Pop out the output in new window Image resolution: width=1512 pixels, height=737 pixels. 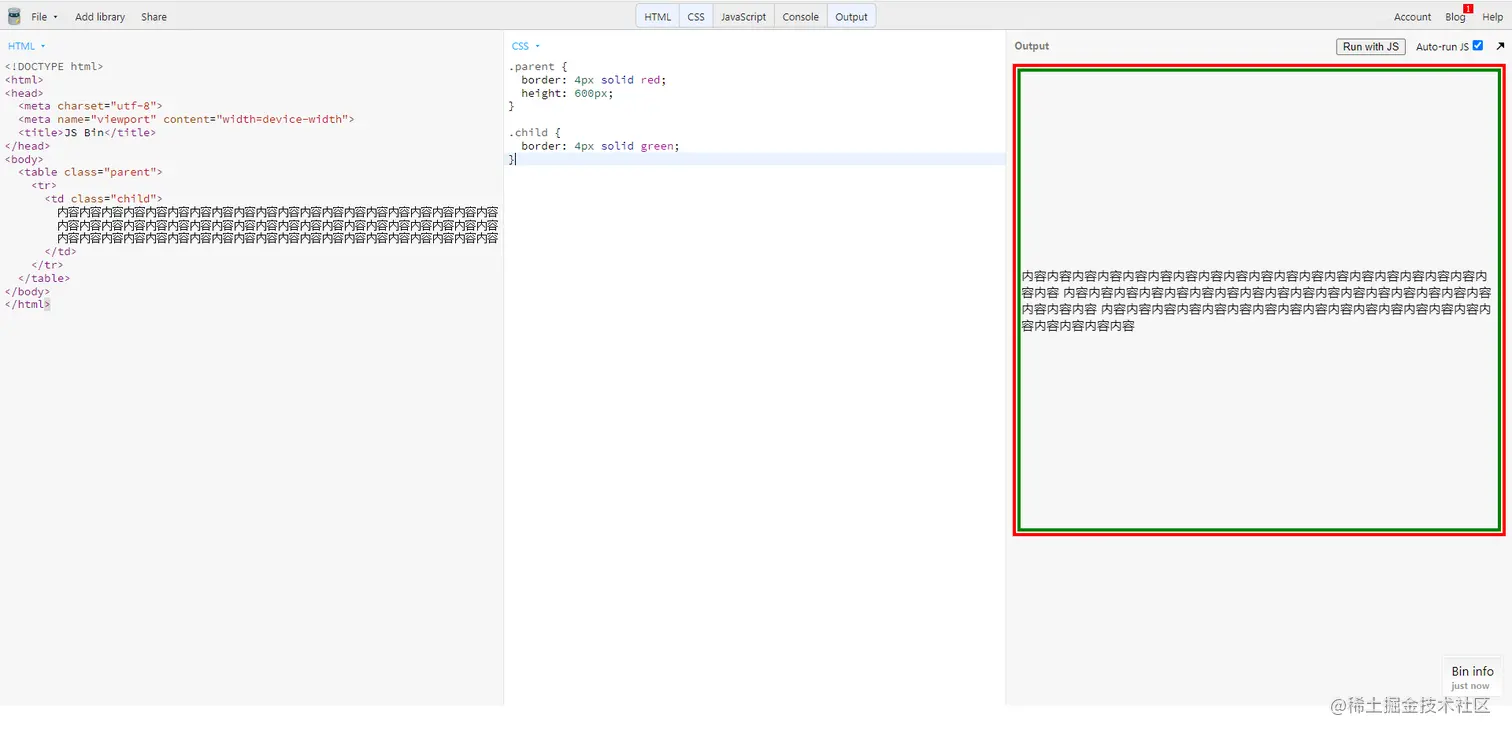click(1500, 46)
